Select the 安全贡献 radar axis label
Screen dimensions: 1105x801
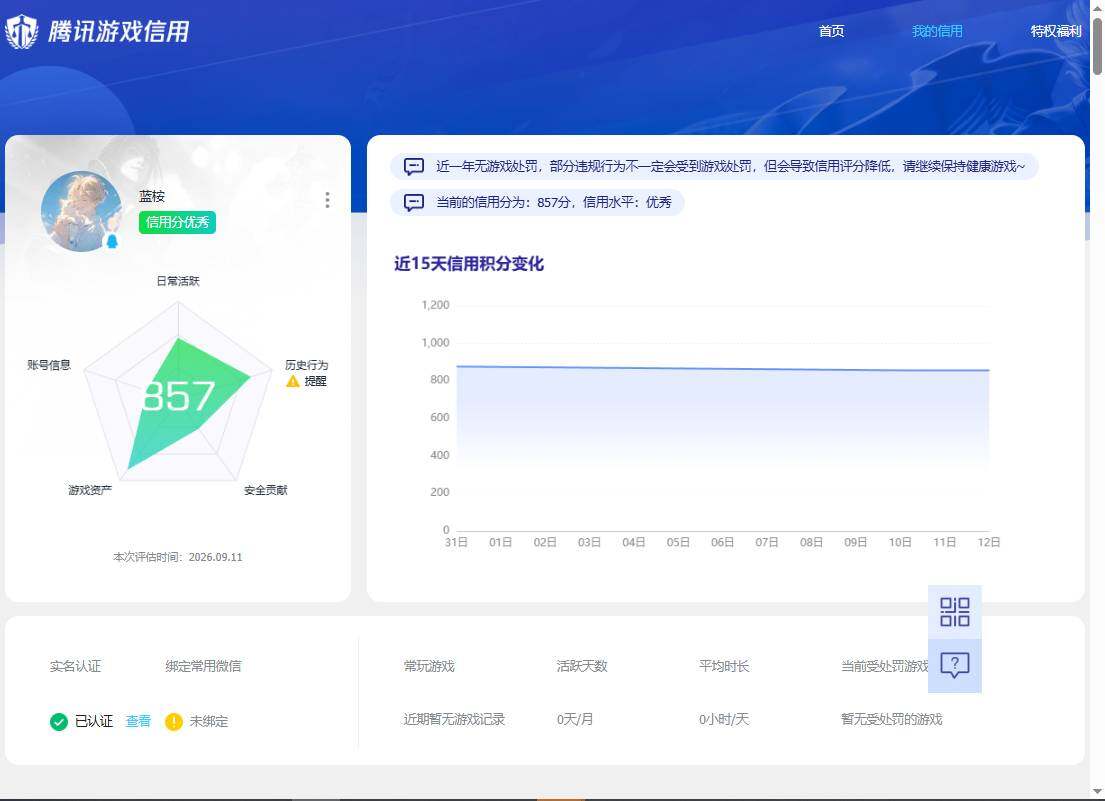coord(265,490)
